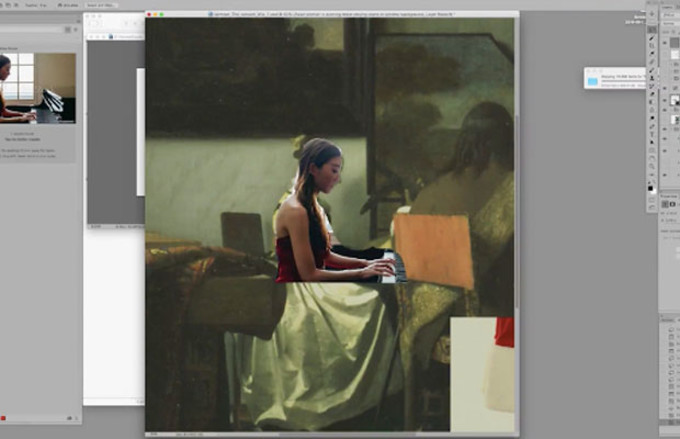This screenshot has height=439, width=680.
Task: Open the dropdown arrow beside grid view icon
Action: point(75,29)
